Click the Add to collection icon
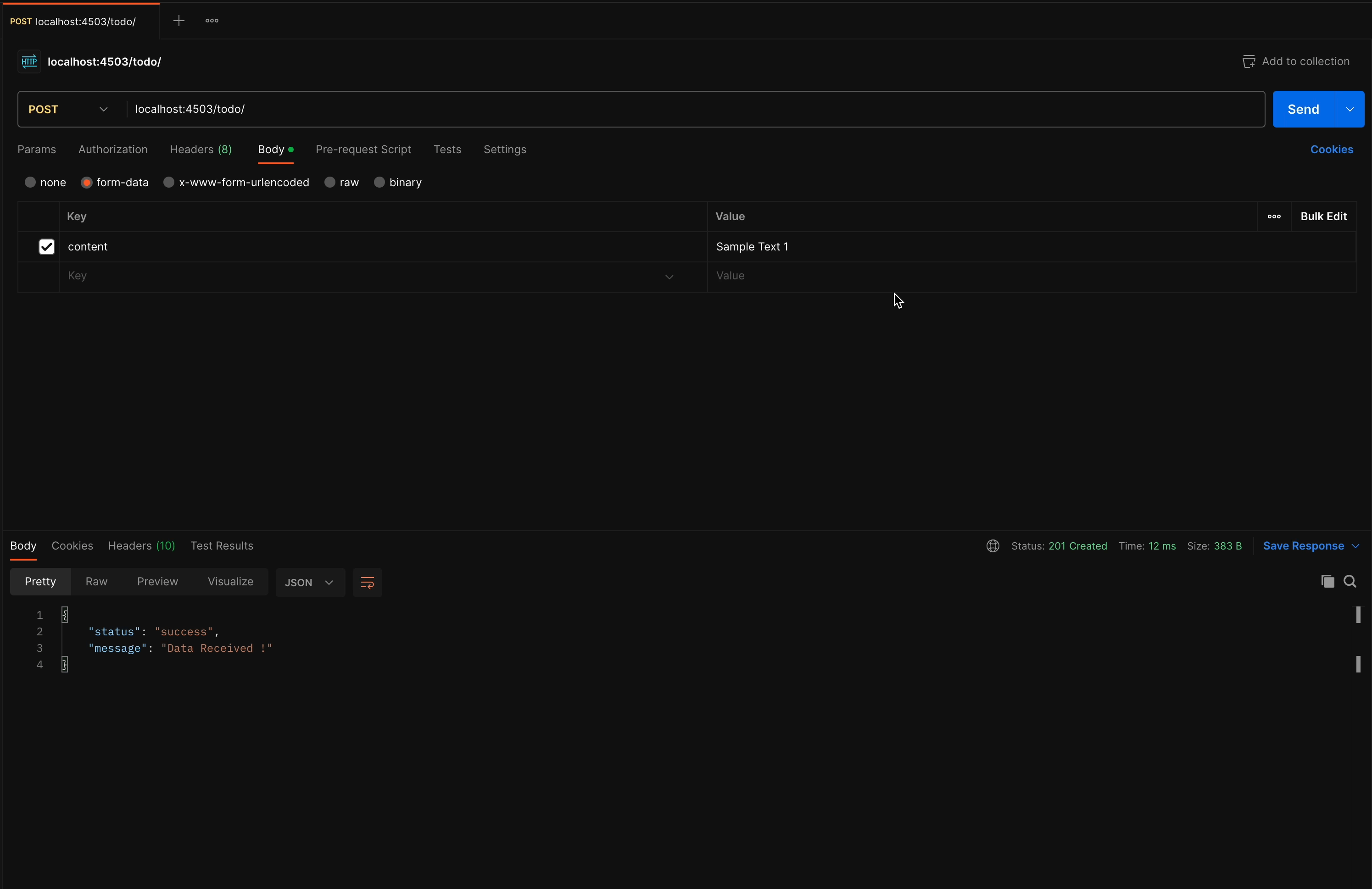 [1248, 61]
